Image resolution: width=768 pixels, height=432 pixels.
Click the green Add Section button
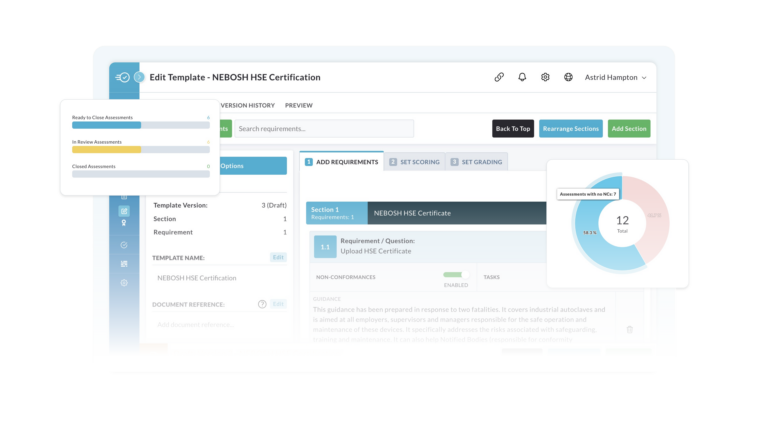629,129
